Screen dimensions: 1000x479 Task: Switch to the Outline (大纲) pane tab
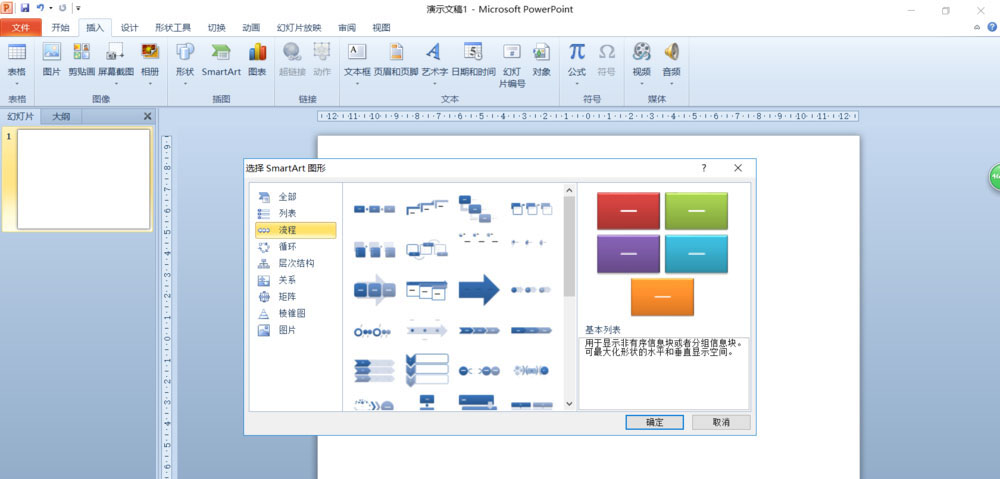tap(61, 116)
